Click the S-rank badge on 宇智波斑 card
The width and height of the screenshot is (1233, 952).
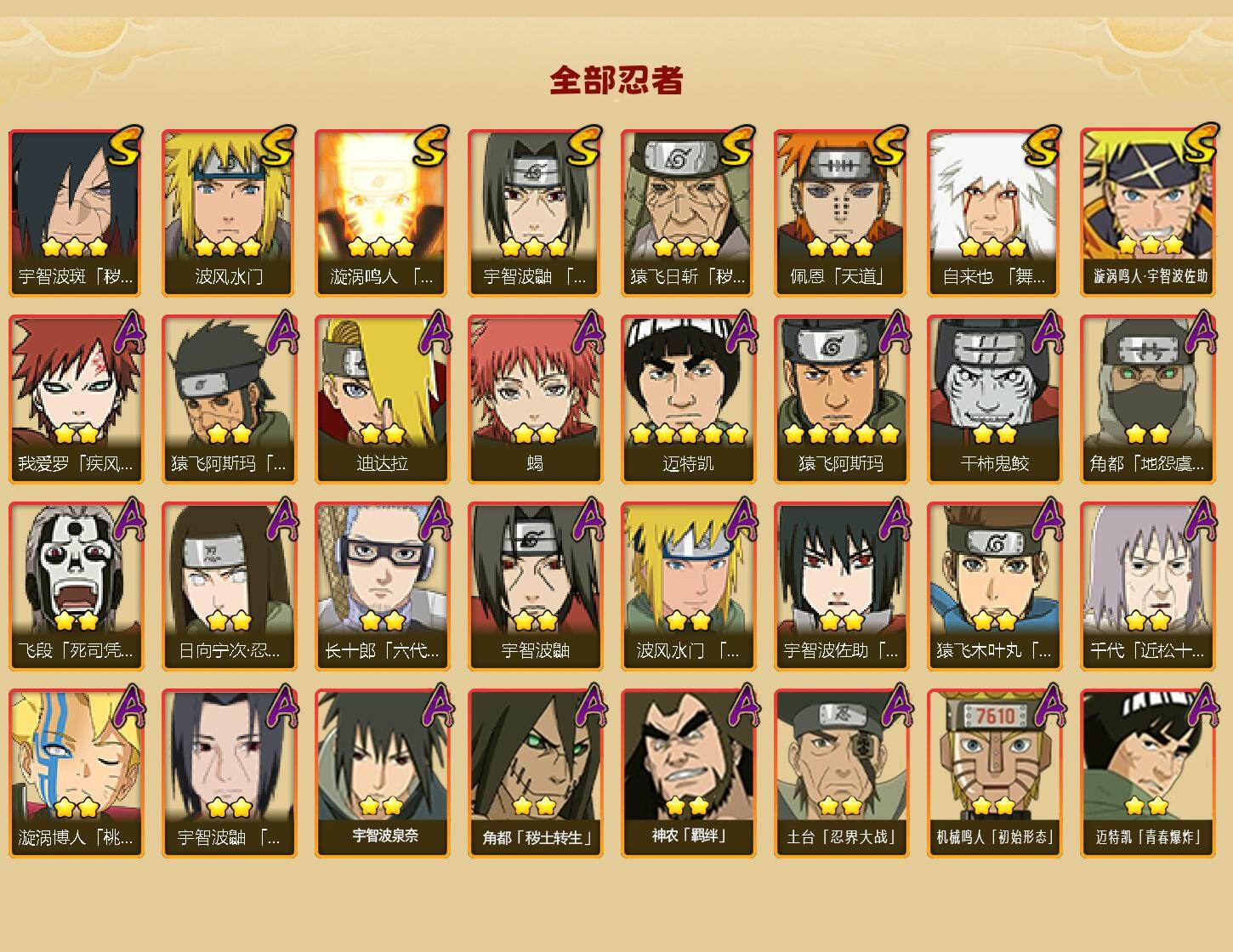(x=123, y=146)
